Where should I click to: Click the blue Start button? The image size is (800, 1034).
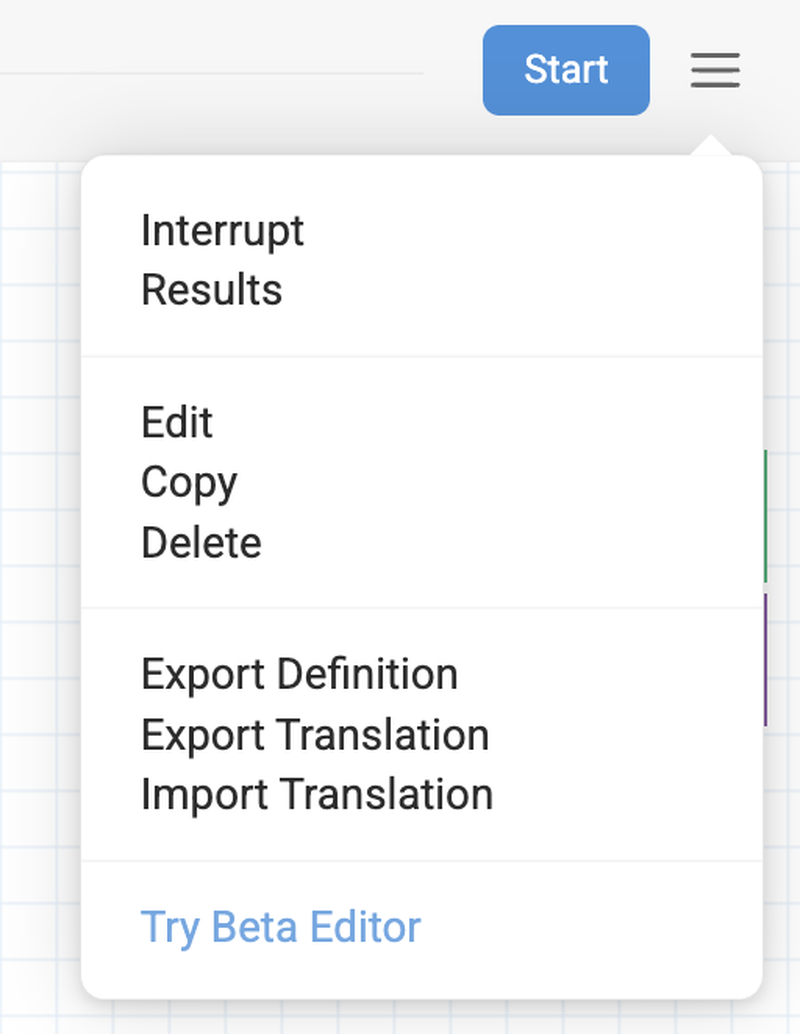566,70
